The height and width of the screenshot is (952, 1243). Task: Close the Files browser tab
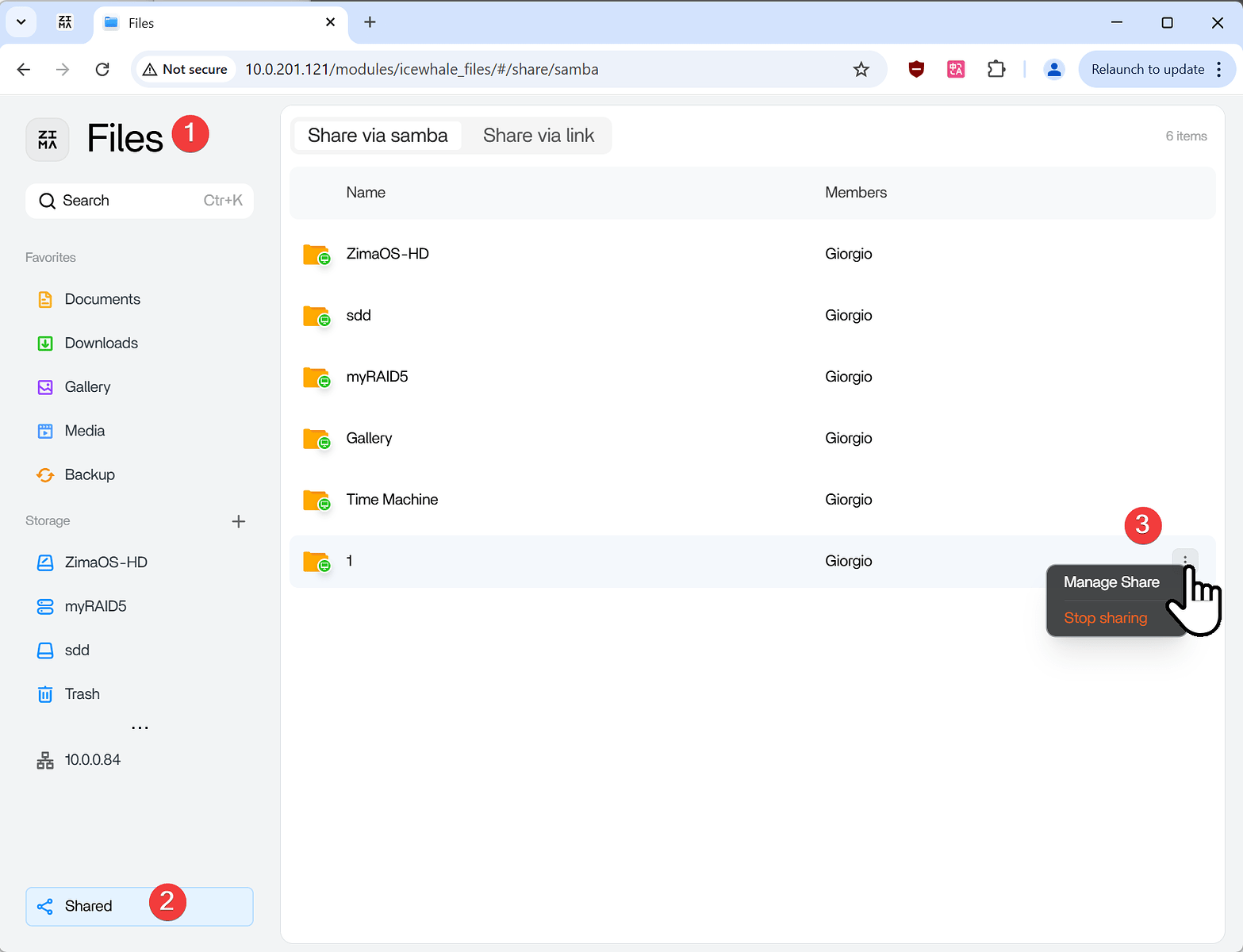[x=330, y=22]
